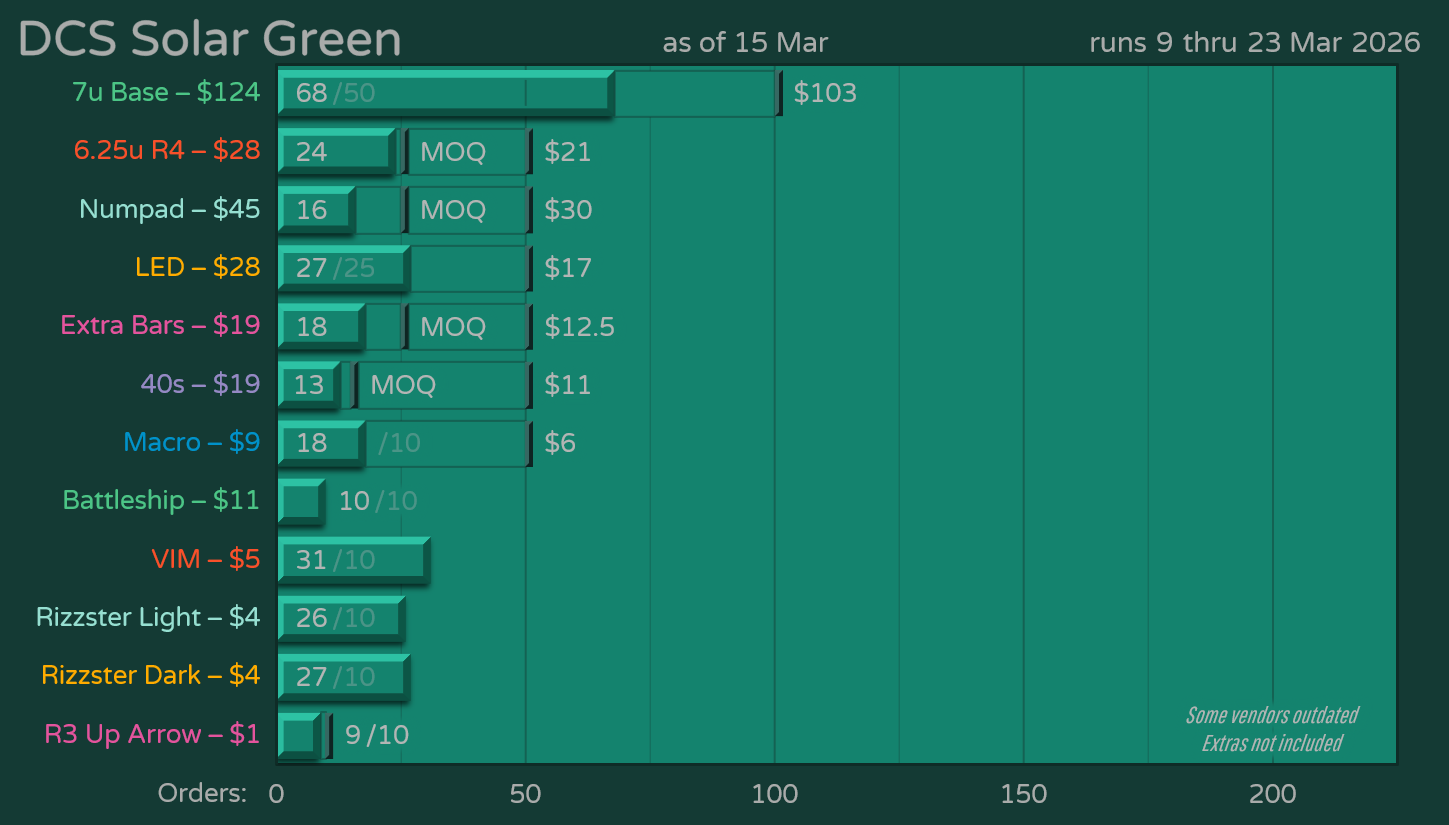
Task: Click the R3 Up Arrow bar block
Action: [300, 735]
